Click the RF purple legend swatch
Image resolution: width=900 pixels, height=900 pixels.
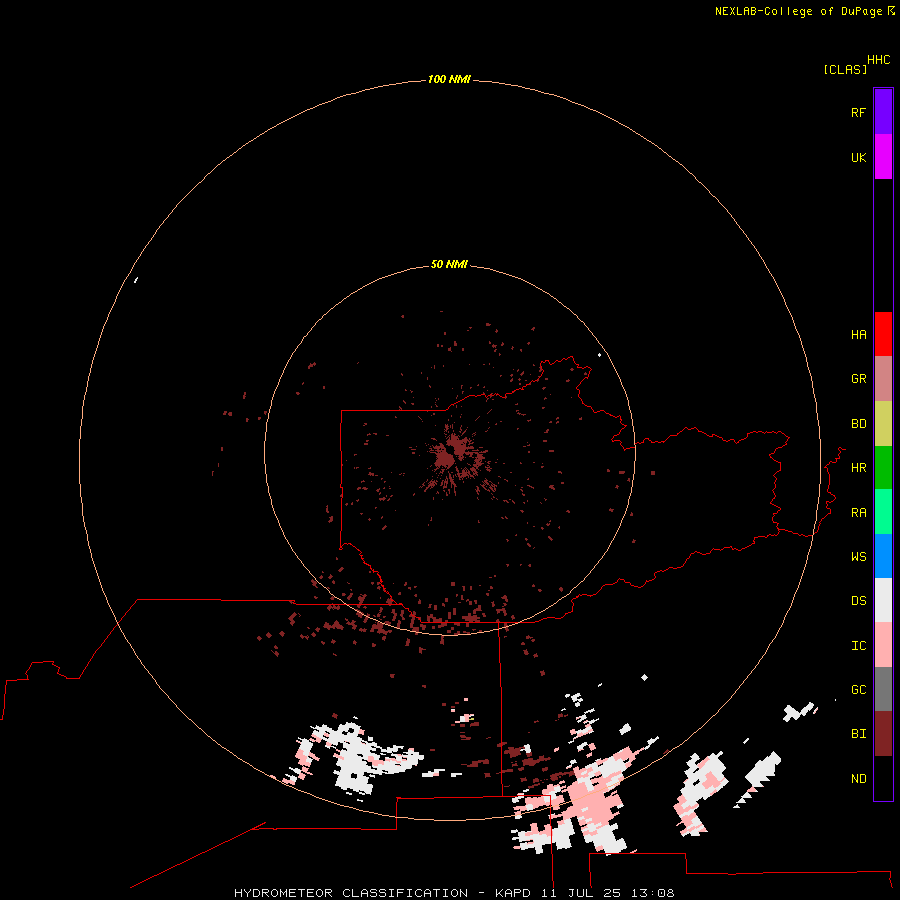click(883, 112)
